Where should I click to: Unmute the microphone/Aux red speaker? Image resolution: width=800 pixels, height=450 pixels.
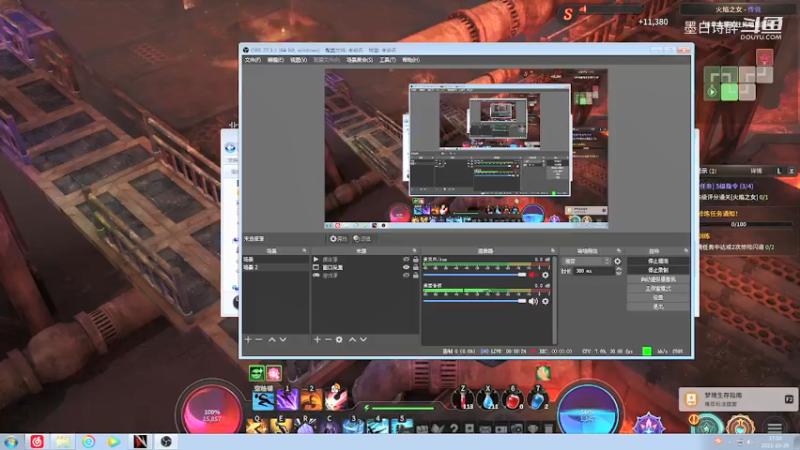533,275
